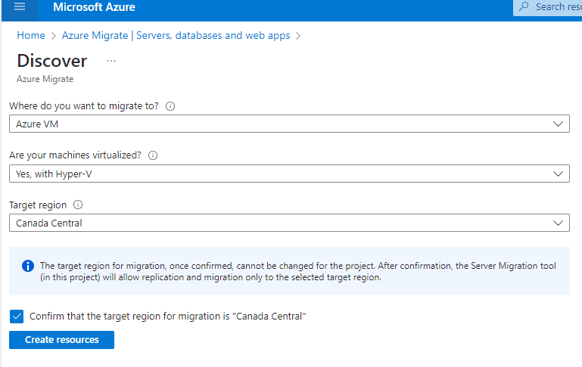Image resolution: width=582 pixels, height=367 pixels.
Task: Uncheck the Canada Central confirmation checkbox
Action: pyautogui.click(x=17, y=317)
